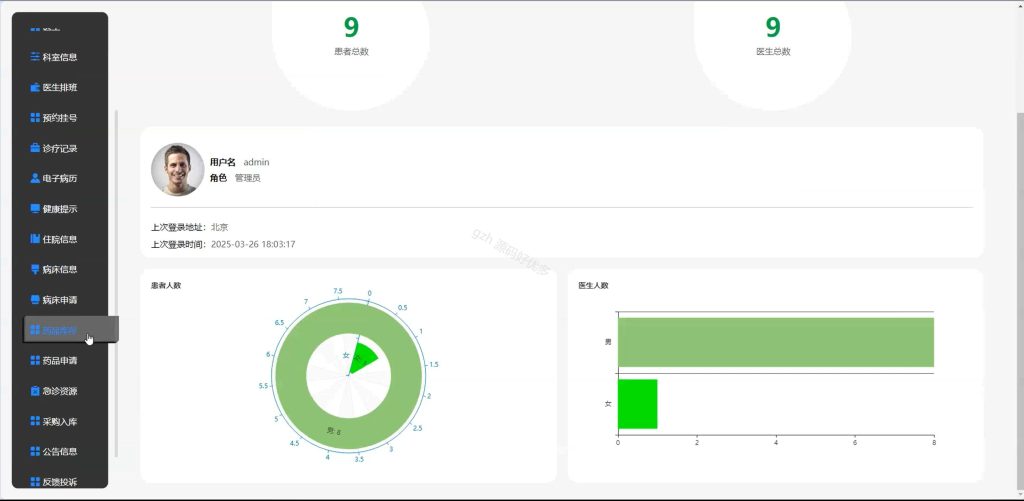Open the 病床申请 menu item

click(54, 300)
